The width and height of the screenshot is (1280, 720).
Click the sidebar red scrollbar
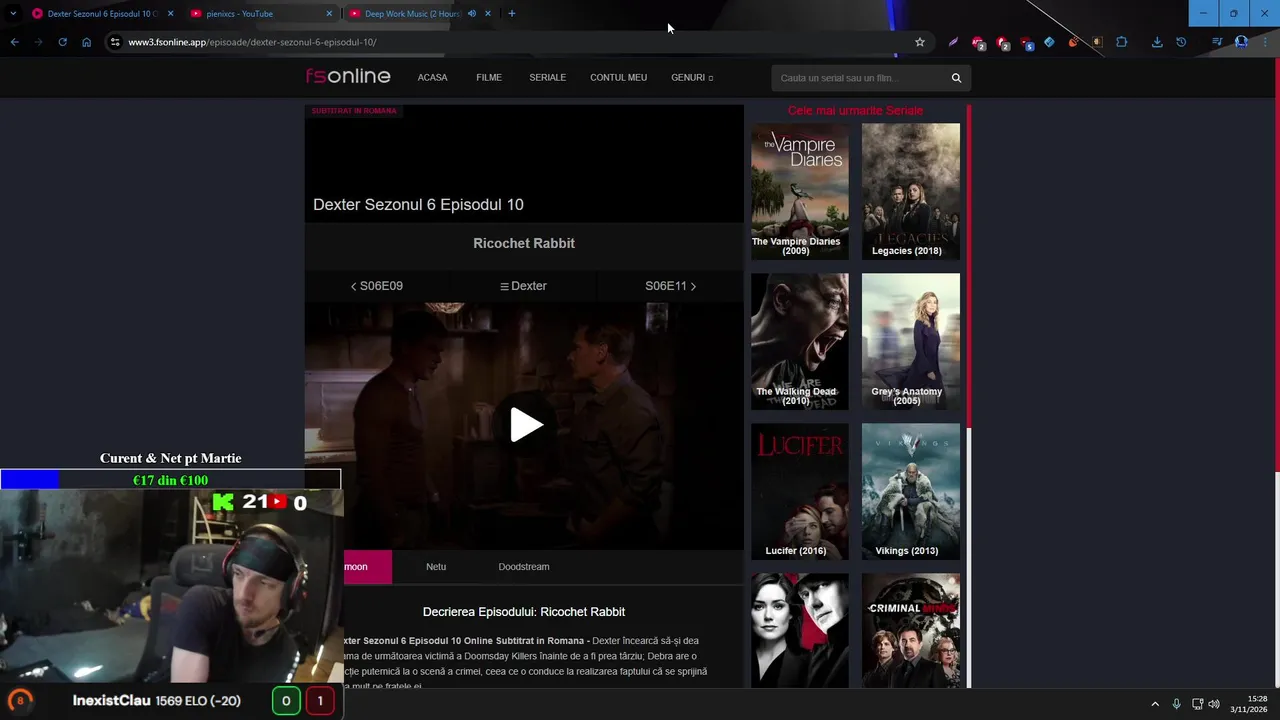click(x=968, y=264)
